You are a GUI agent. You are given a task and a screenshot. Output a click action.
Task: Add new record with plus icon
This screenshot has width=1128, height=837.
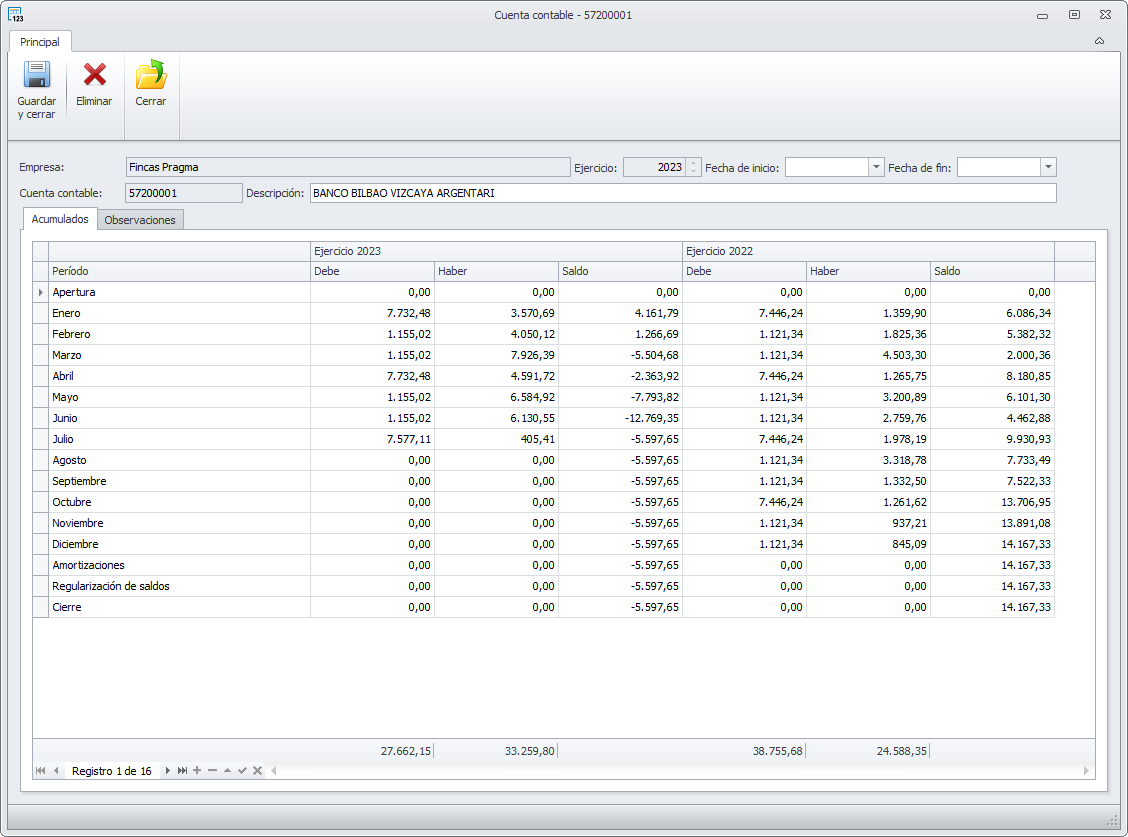click(x=197, y=771)
